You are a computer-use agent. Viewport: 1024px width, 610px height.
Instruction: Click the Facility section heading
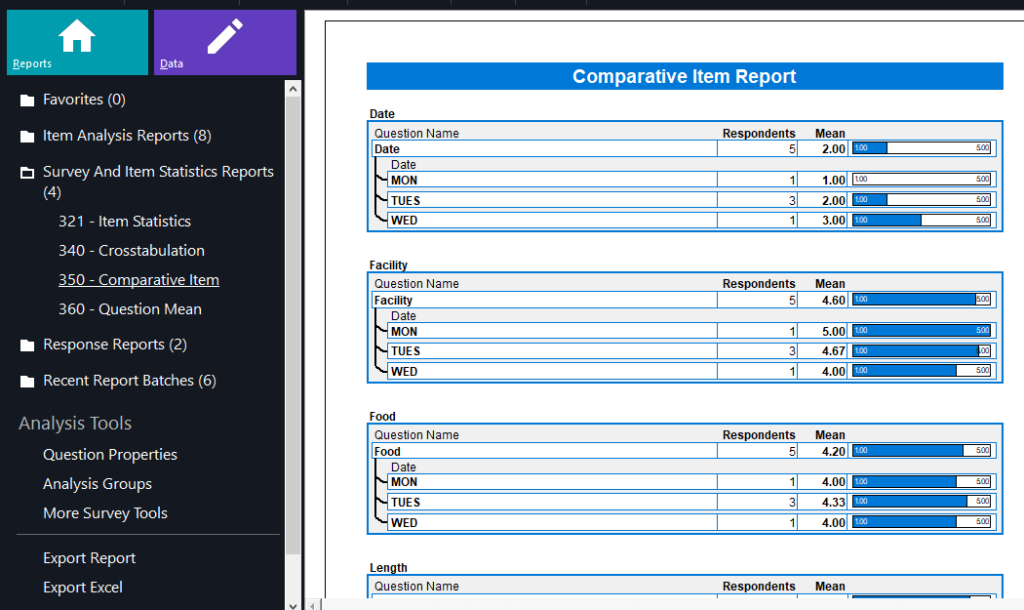point(388,265)
